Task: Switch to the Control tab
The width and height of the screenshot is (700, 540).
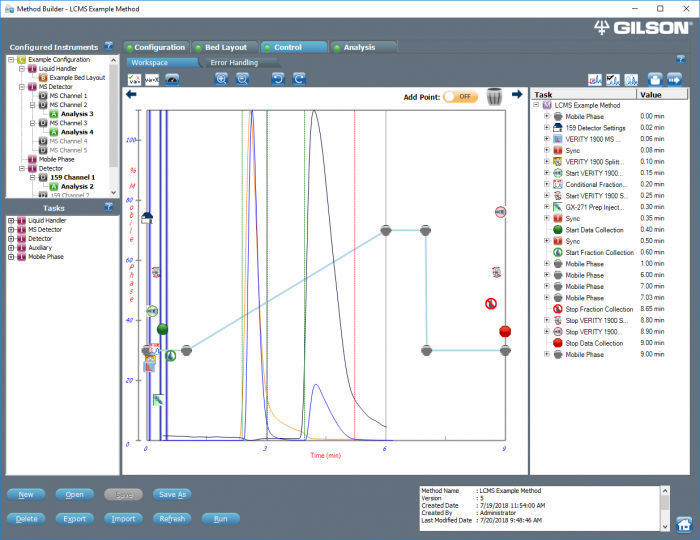Action: [x=294, y=47]
